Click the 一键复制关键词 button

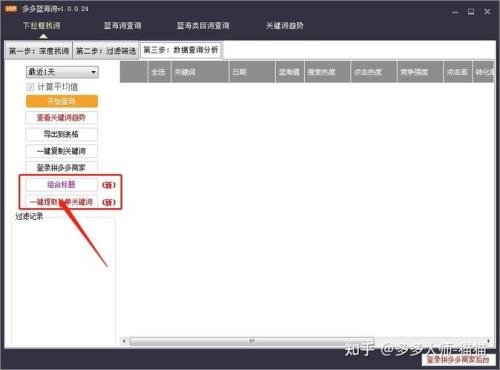tap(61, 151)
